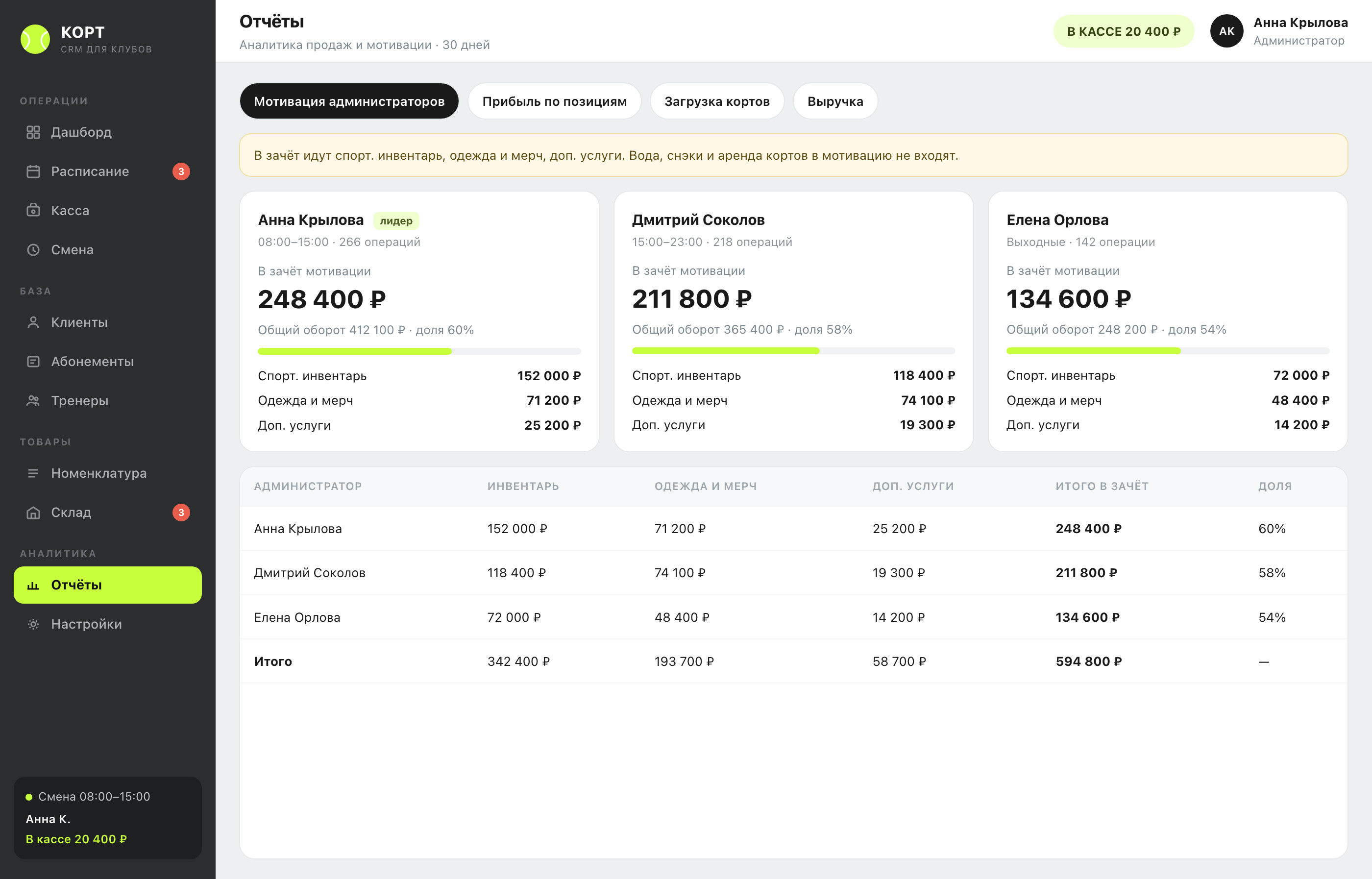Click the Касса register icon
1372x879 pixels.
point(33,210)
